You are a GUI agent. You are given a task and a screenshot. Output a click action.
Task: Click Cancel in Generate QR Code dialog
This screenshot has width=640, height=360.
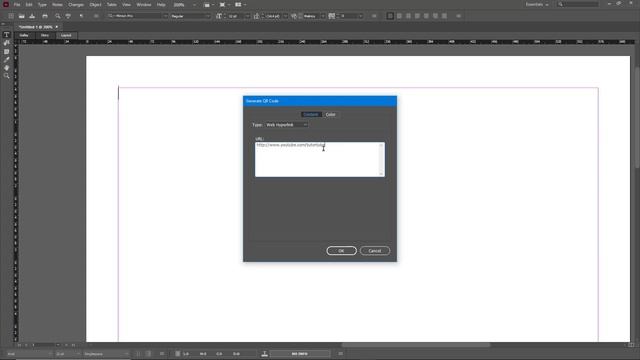pyautogui.click(x=375, y=251)
